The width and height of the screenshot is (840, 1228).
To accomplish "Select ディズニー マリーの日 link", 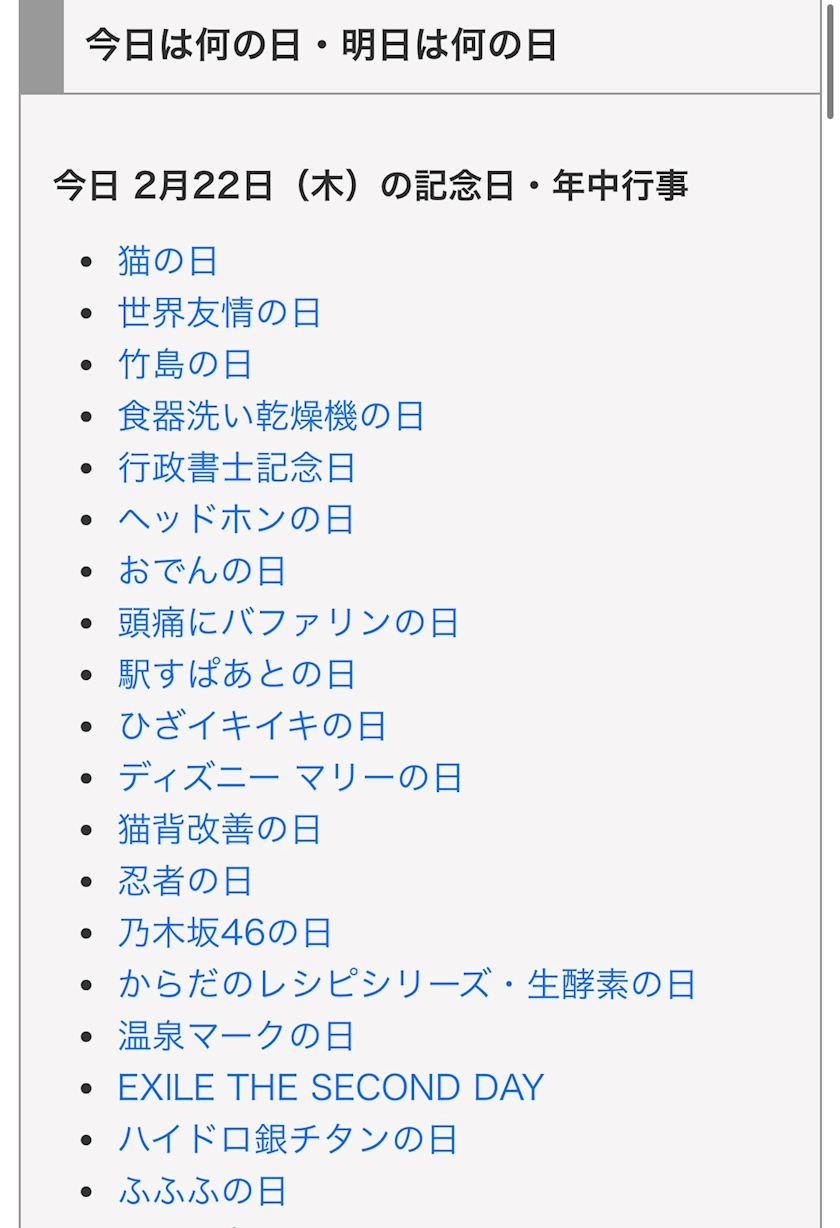I will 290,778.
